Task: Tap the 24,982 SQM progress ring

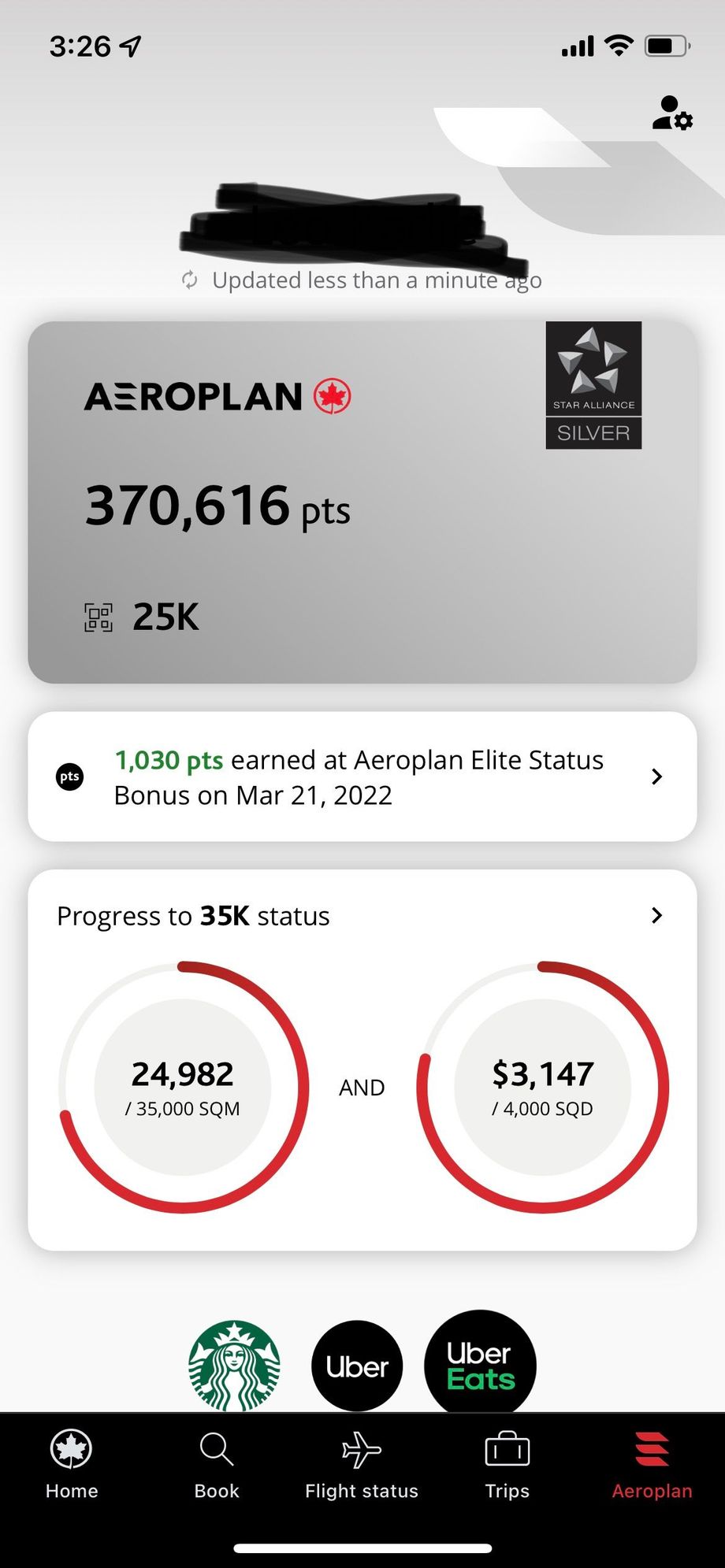Action: click(183, 1087)
